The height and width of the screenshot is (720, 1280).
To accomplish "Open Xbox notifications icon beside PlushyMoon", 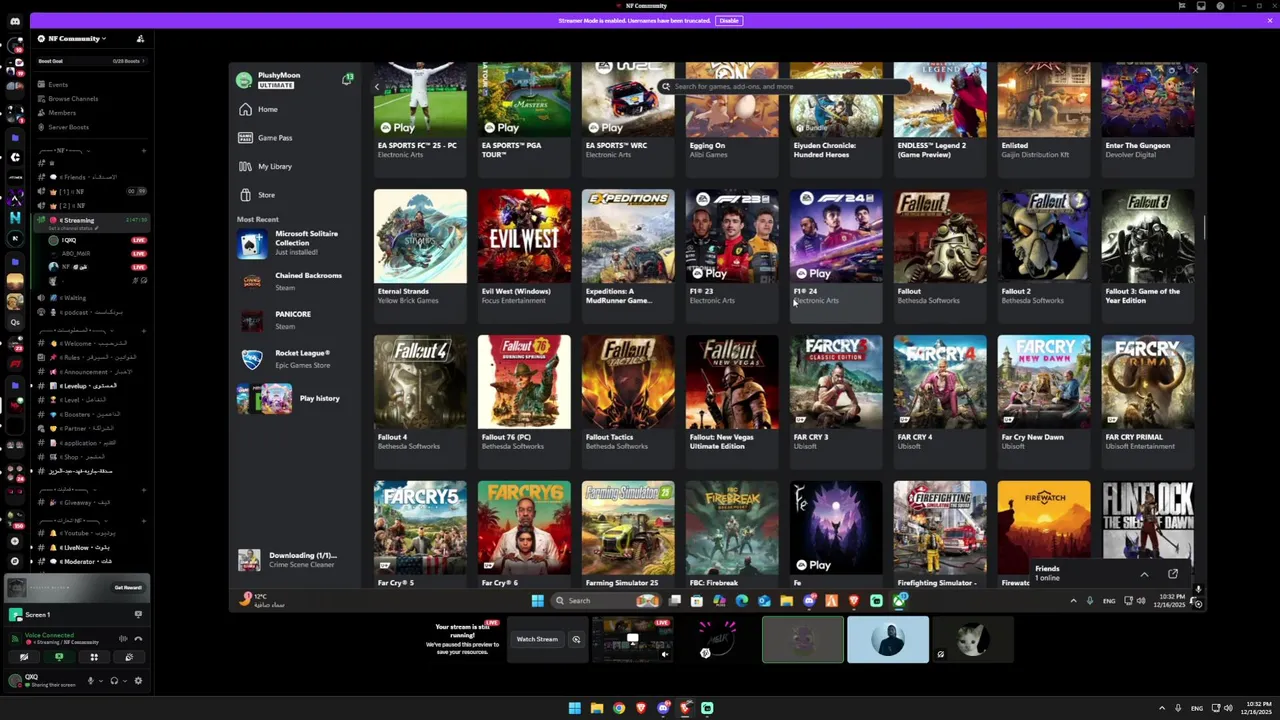I will pyautogui.click(x=347, y=79).
